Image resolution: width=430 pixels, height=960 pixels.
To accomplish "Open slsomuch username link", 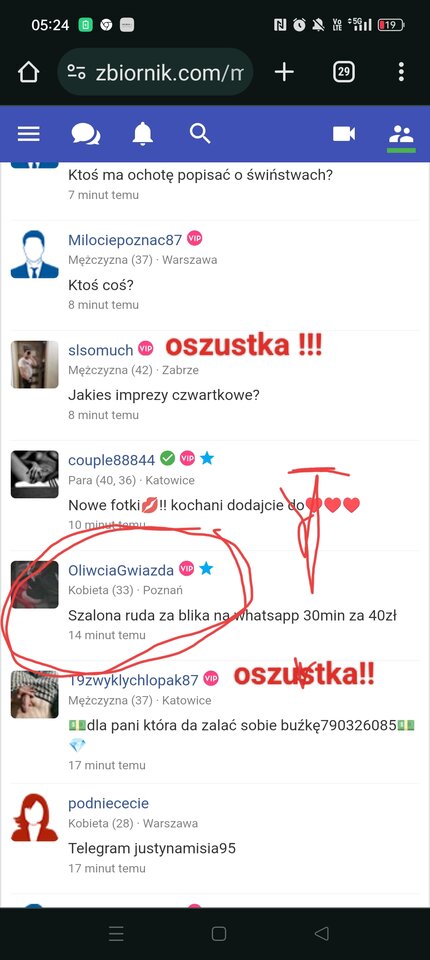I will tap(100, 350).
